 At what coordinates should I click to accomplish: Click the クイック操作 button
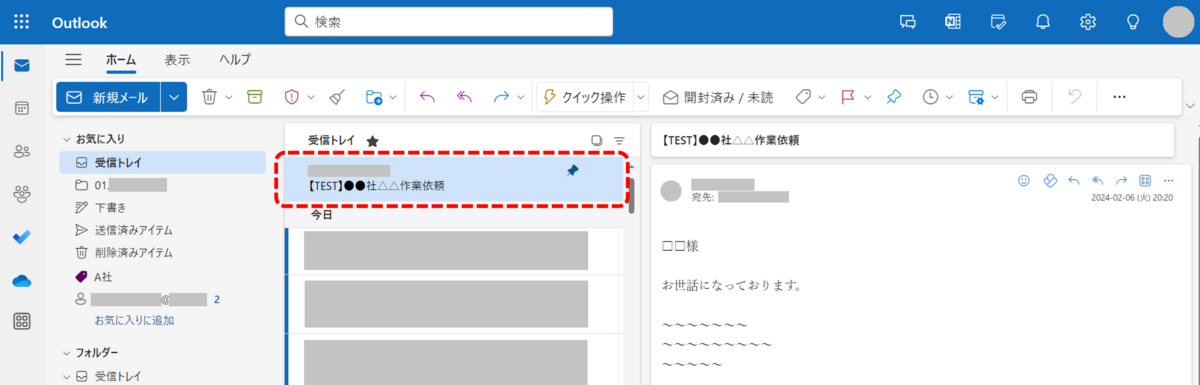click(584, 97)
